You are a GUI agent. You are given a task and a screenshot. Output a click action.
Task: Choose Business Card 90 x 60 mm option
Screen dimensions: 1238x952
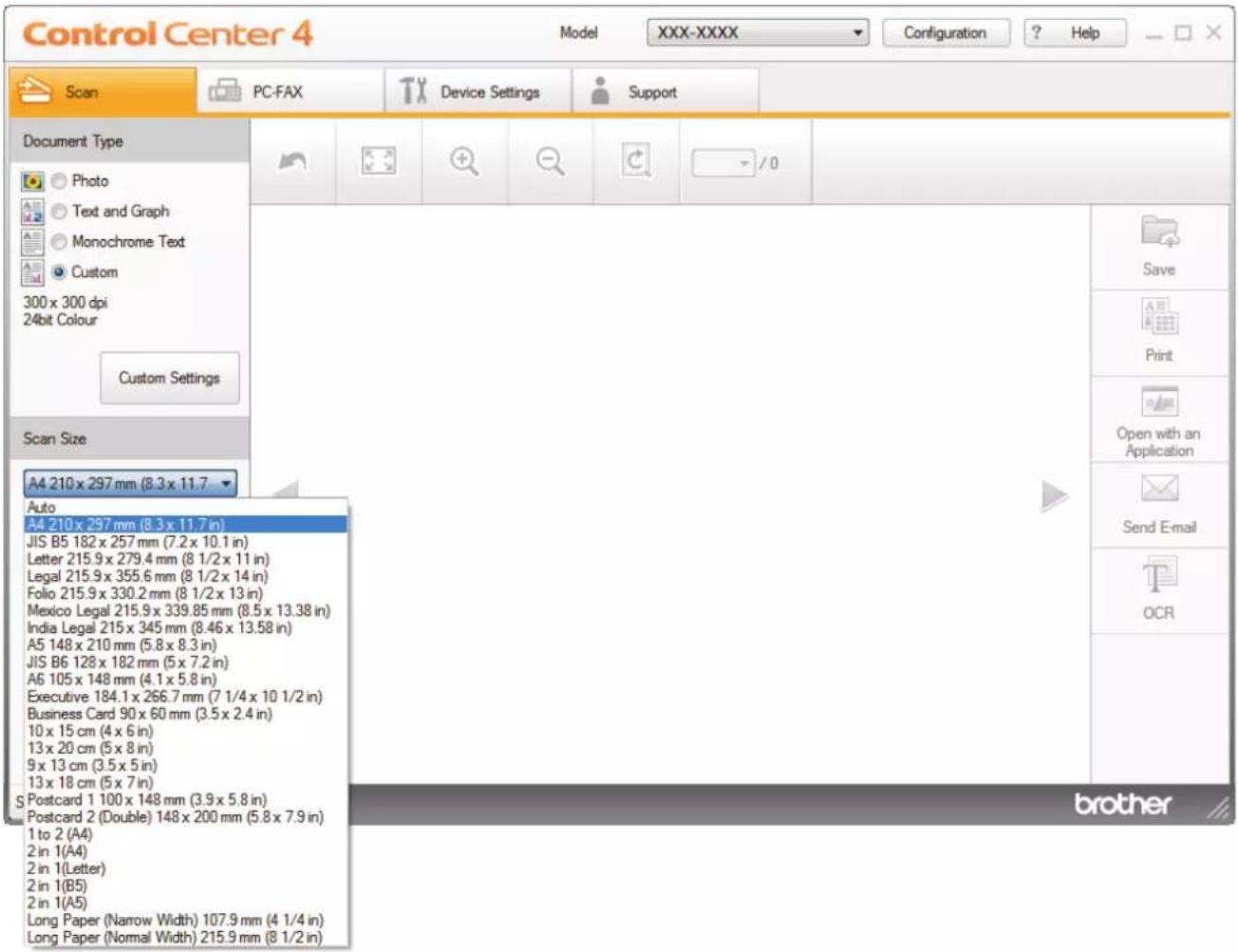186,713
